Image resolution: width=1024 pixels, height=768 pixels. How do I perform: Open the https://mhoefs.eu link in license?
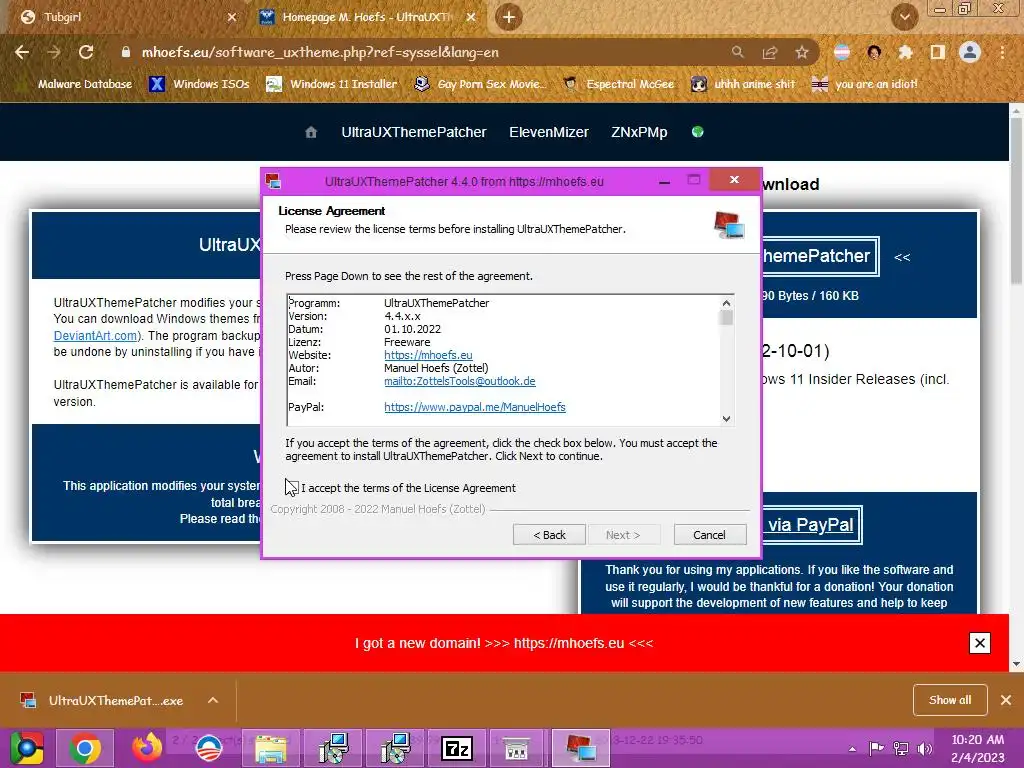click(428, 355)
